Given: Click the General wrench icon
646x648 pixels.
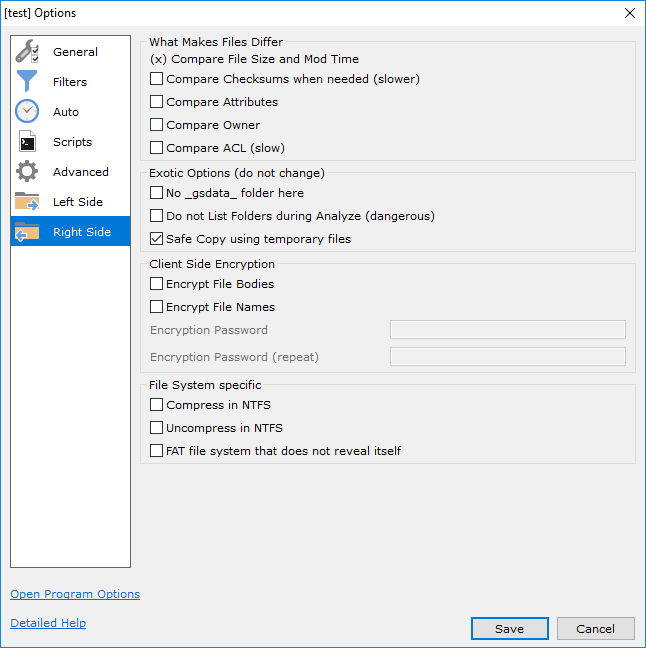Looking at the screenshot, I should [x=27, y=52].
